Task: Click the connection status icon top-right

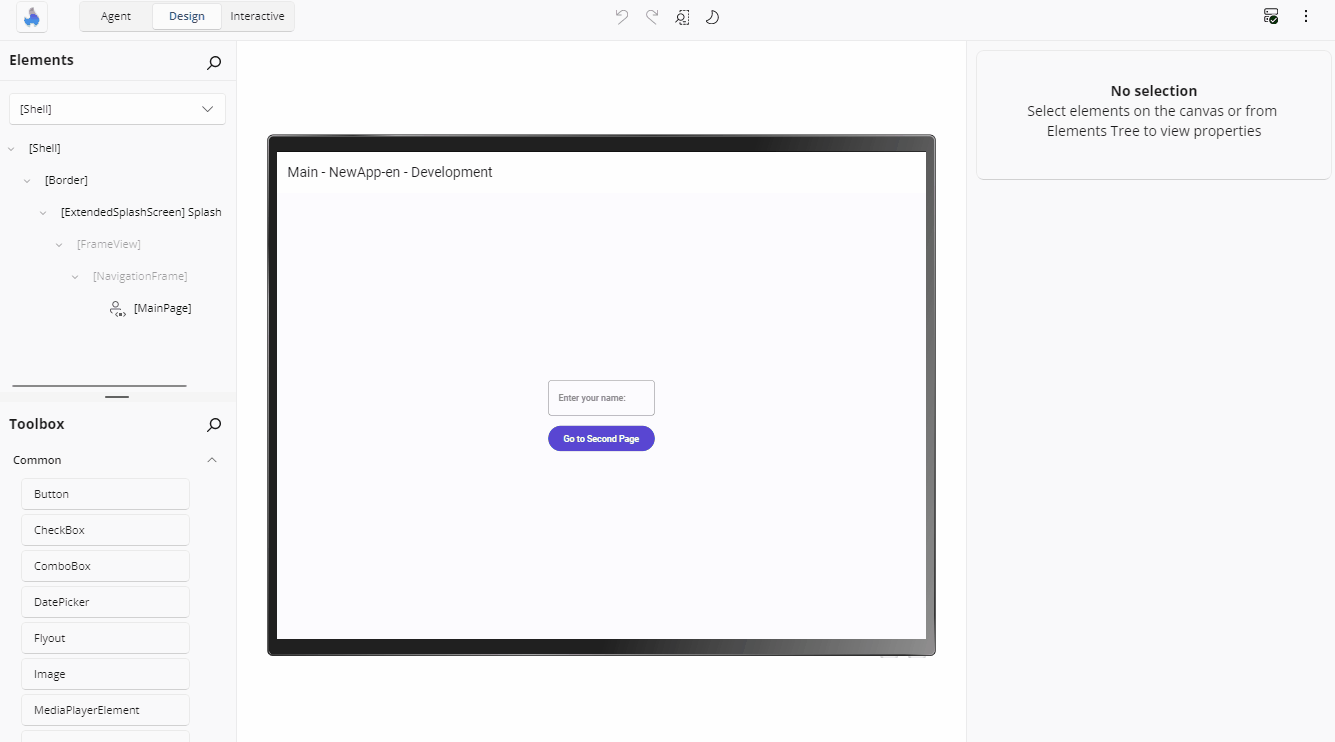Action: pyautogui.click(x=1270, y=16)
